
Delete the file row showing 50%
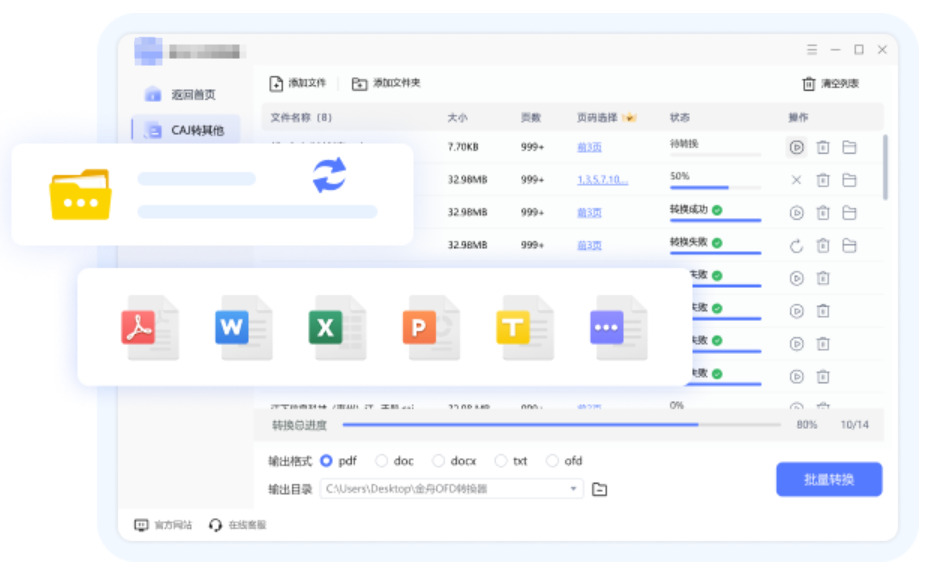[823, 180]
